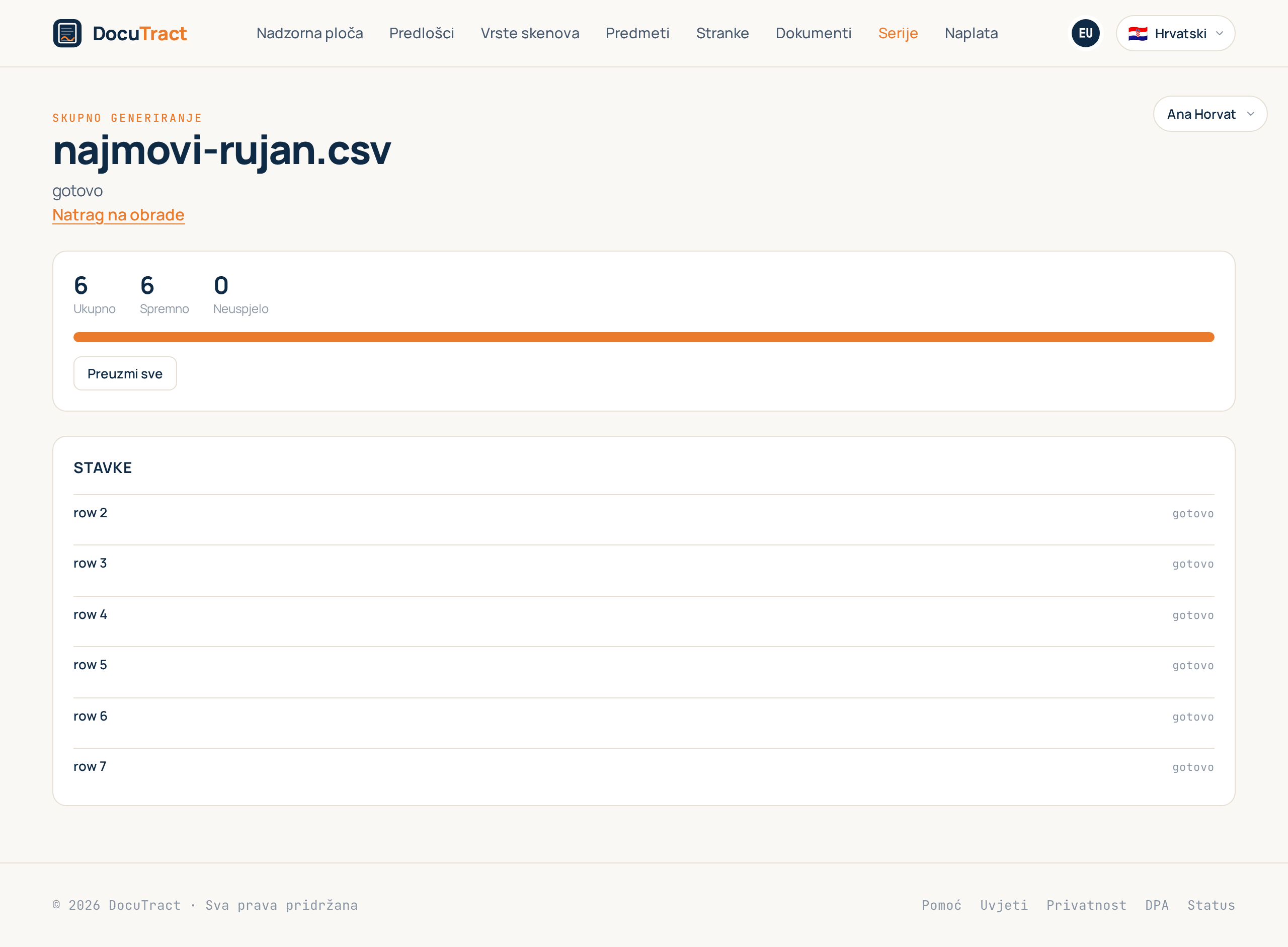Screen dimensions: 1288x947
Task: Click the gotovo status of row 7
Action: click(x=1193, y=767)
